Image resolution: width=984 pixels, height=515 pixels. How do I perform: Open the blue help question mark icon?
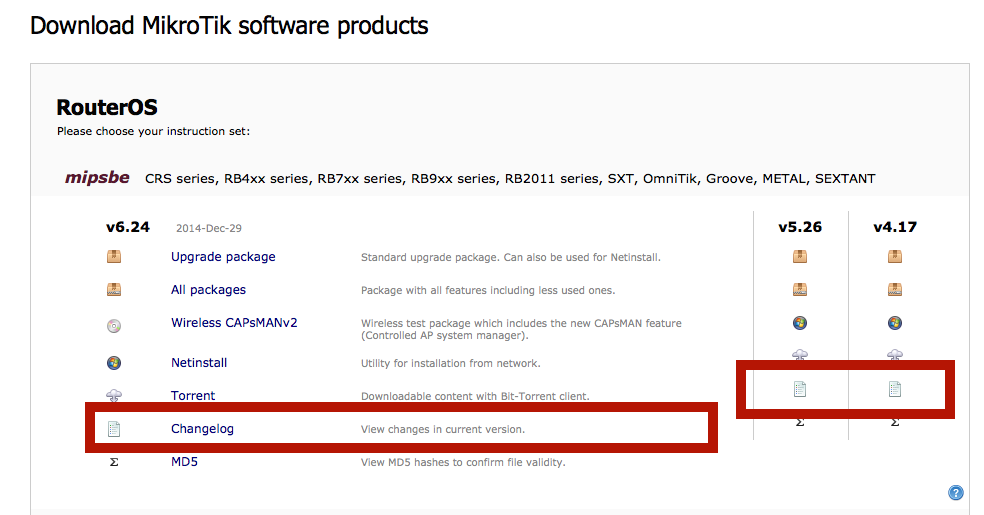coord(956,492)
